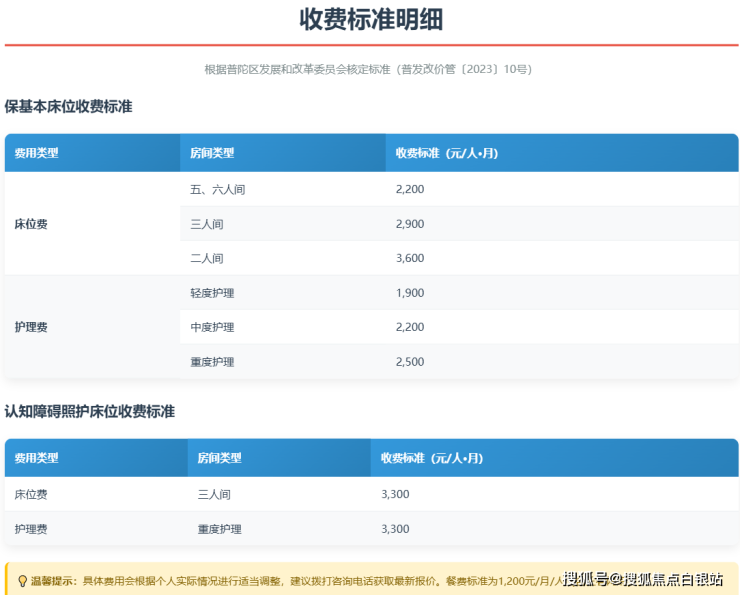Click the 2,500 price for 重度护理
The width and height of the screenshot is (740, 595).
[x=410, y=362]
